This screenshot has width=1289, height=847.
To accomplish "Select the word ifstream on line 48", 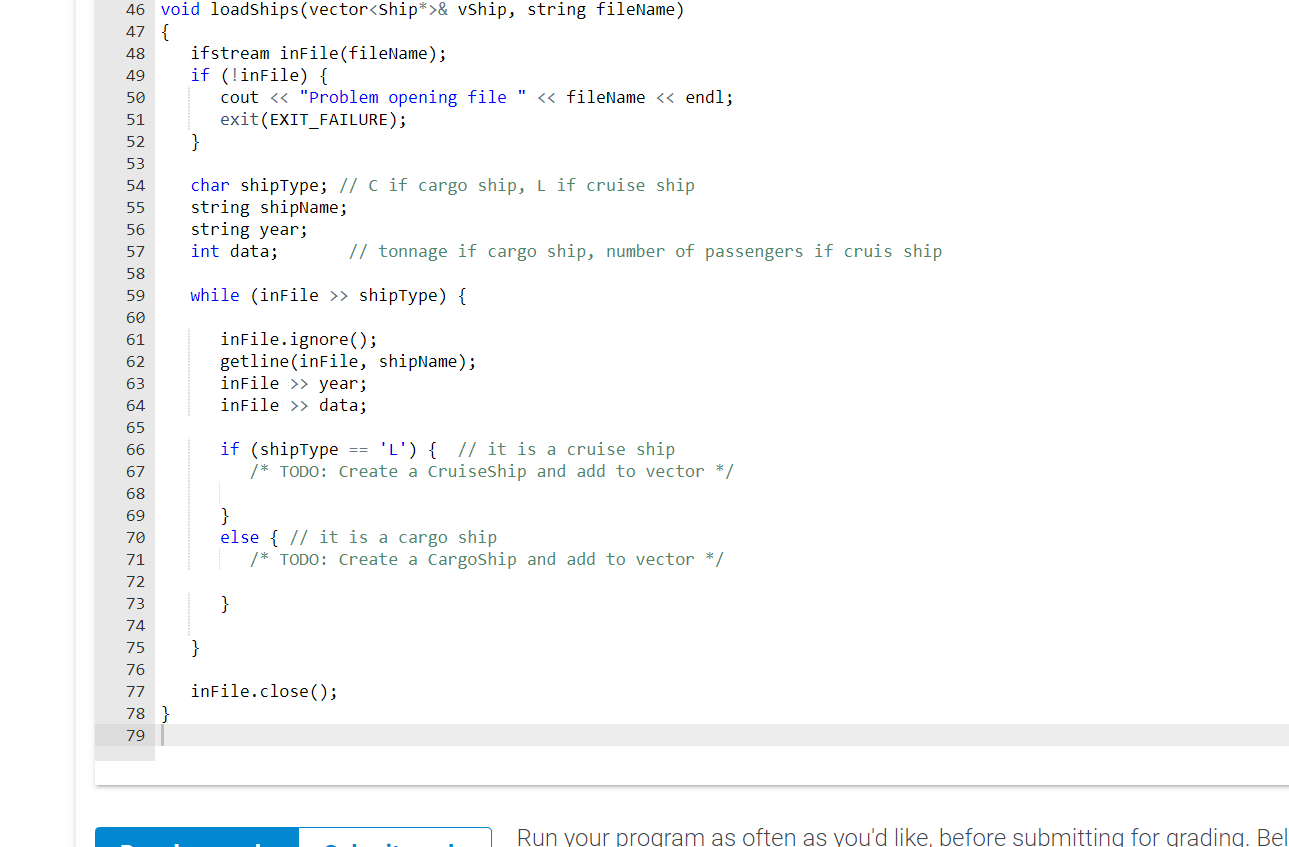I will (230, 52).
